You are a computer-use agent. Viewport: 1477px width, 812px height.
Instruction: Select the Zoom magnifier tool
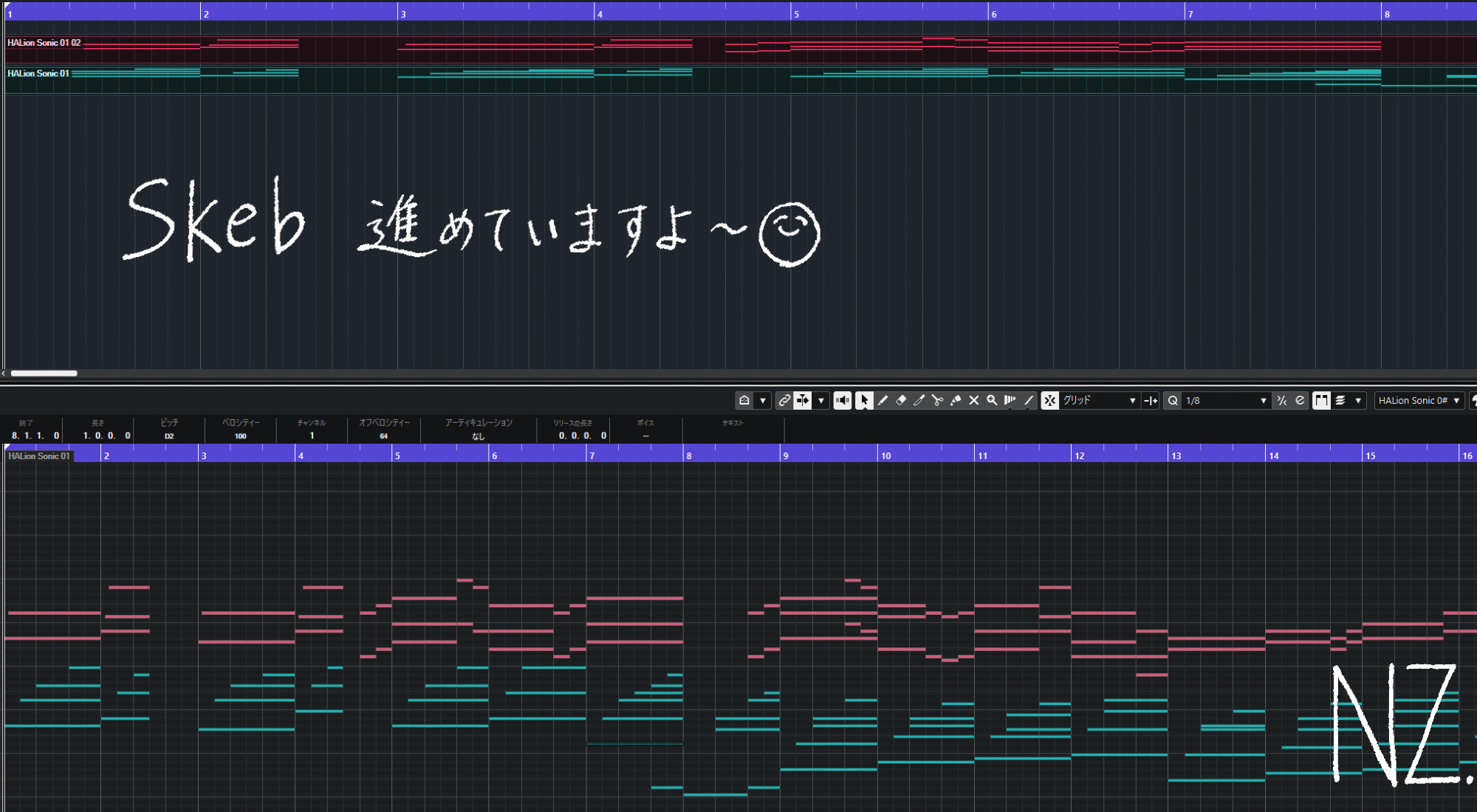992,400
